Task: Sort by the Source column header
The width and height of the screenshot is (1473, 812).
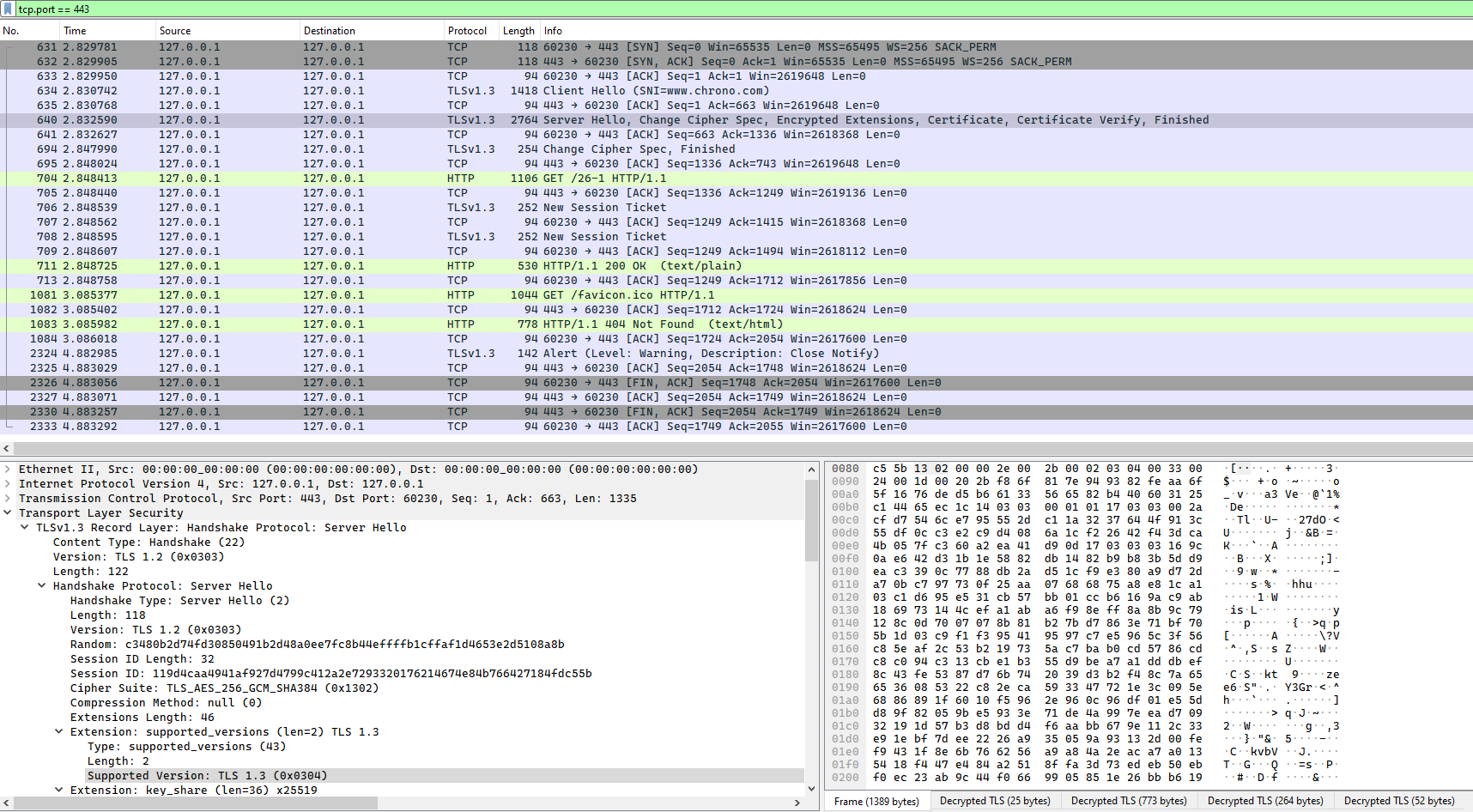Action: click(x=227, y=30)
